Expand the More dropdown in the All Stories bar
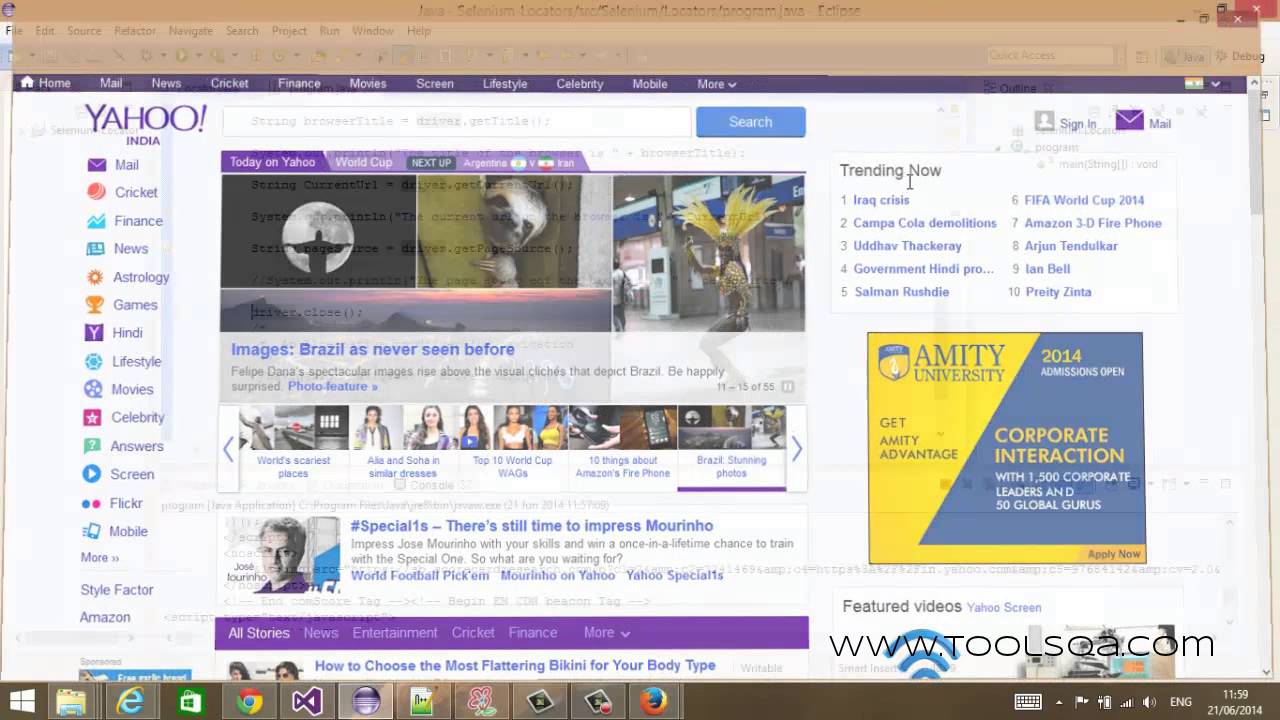The width and height of the screenshot is (1280, 720). 607,633
